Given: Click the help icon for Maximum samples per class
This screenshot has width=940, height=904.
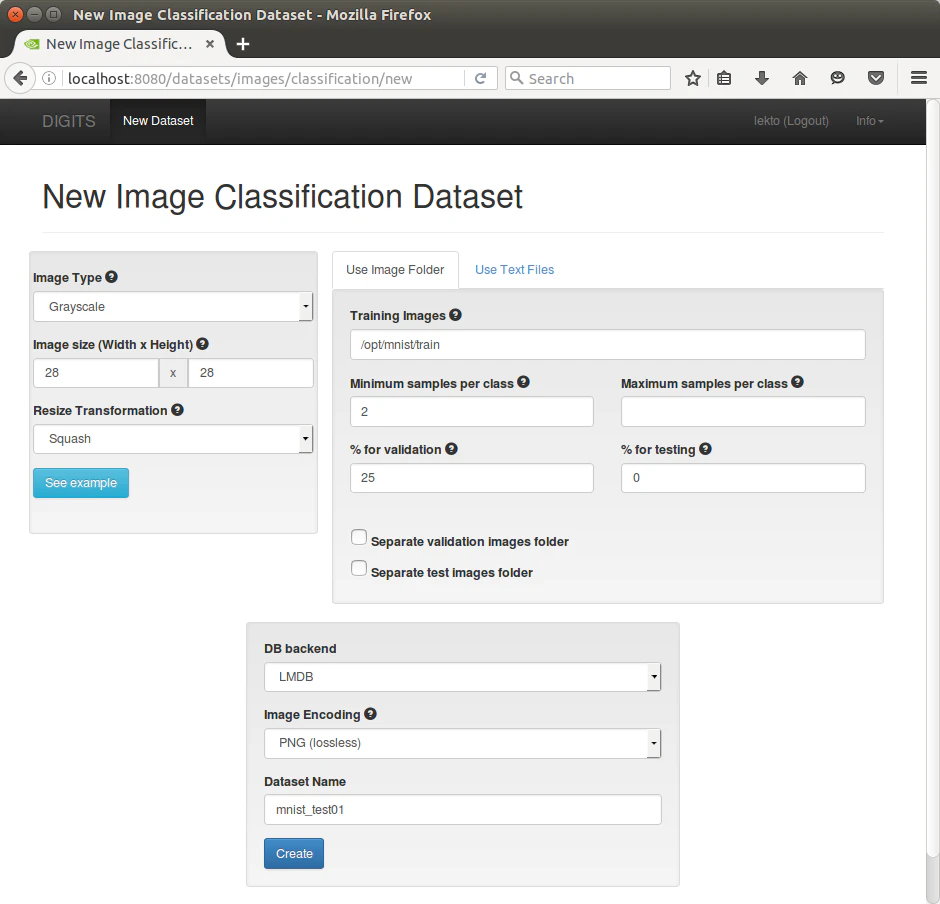Looking at the screenshot, I should pos(797,382).
